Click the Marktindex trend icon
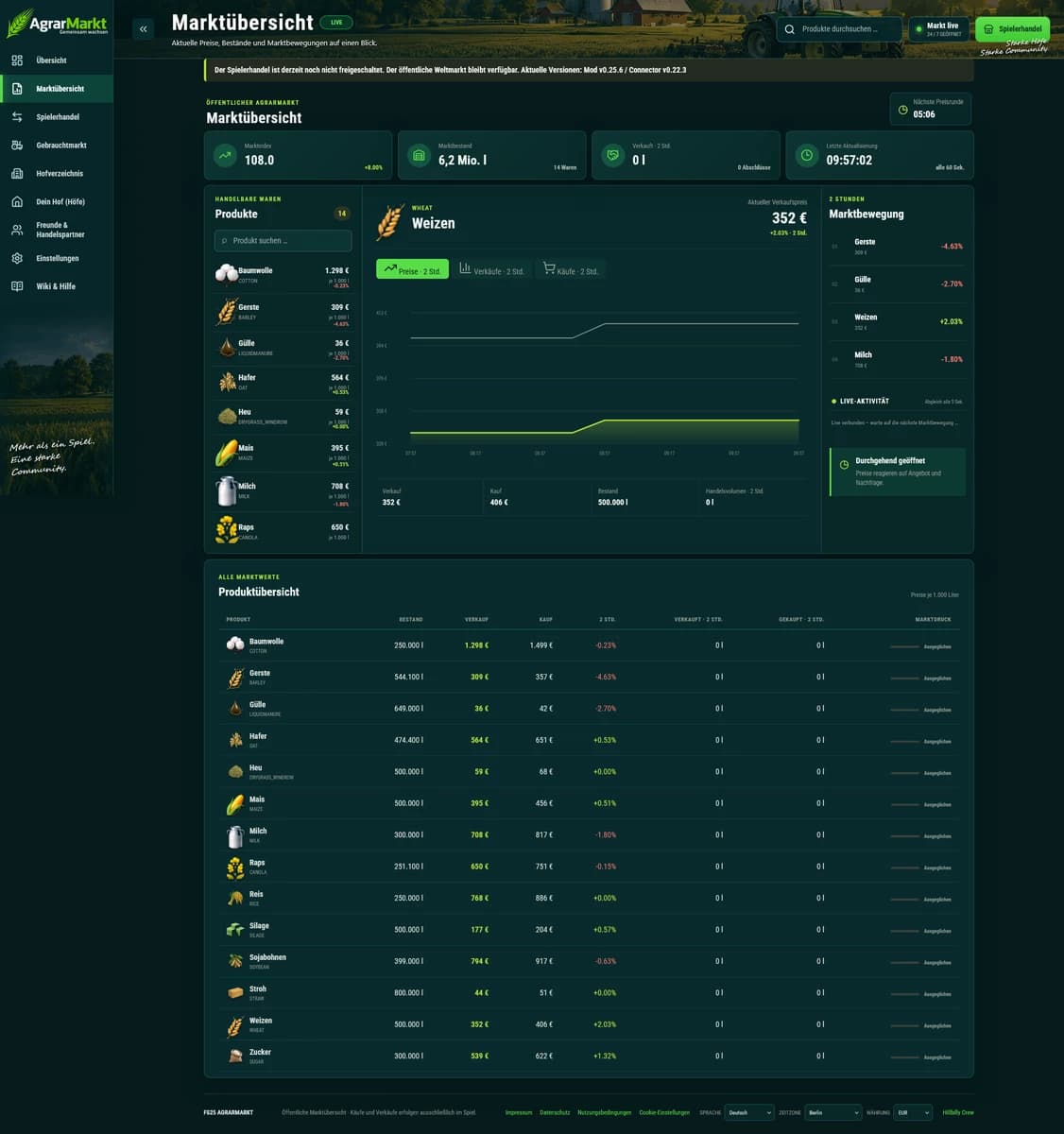The width and height of the screenshot is (1064, 1134). tap(225, 155)
